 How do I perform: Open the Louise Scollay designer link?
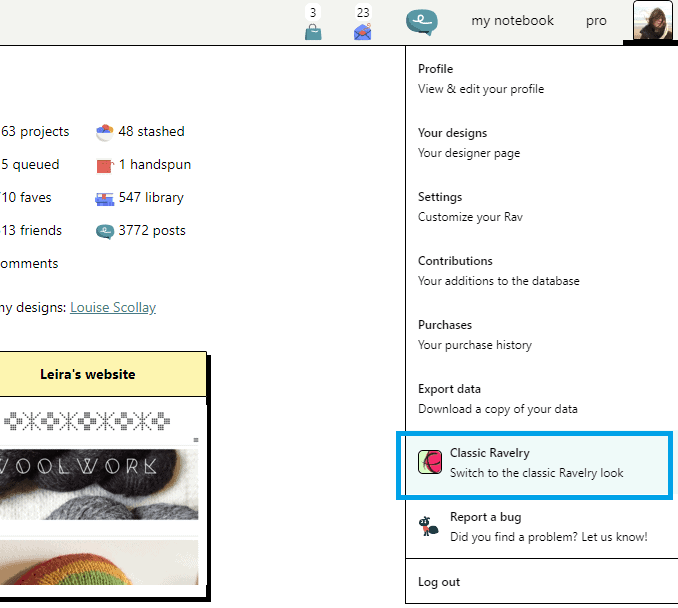coord(113,307)
